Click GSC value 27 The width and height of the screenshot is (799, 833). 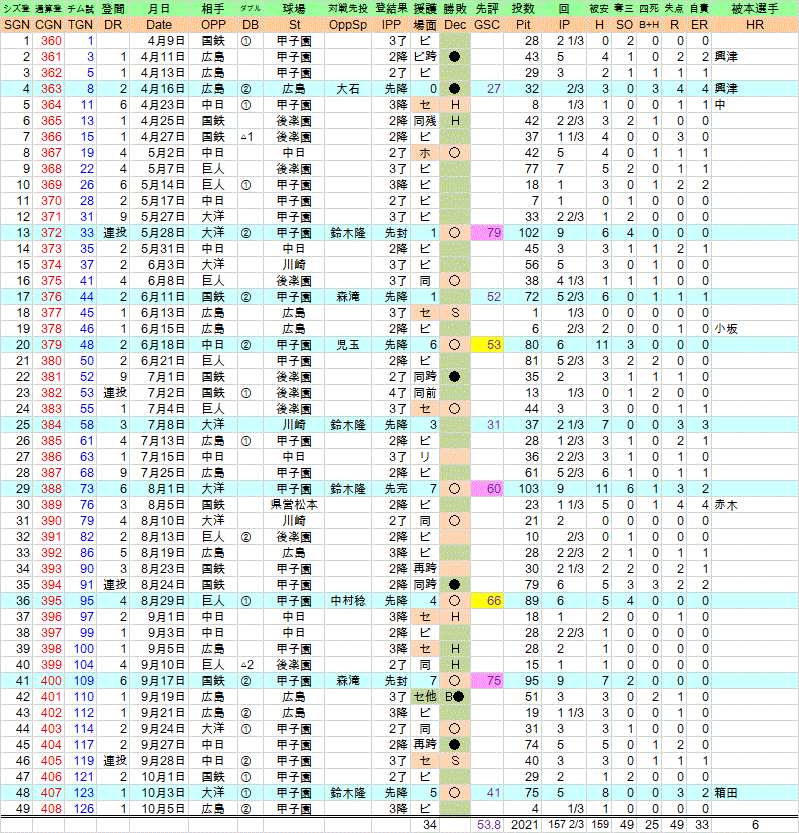click(494, 89)
